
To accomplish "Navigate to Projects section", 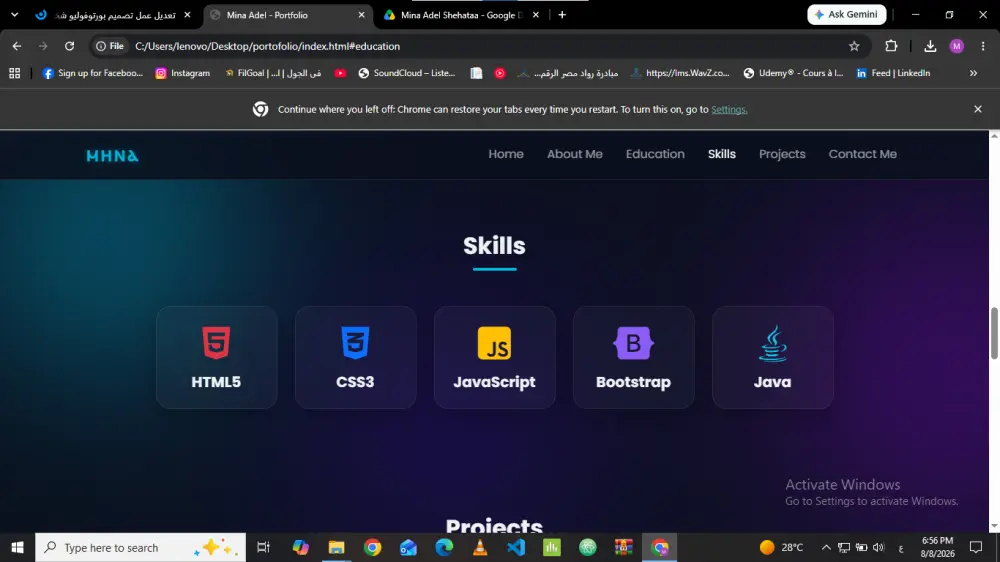I will 782,154.
